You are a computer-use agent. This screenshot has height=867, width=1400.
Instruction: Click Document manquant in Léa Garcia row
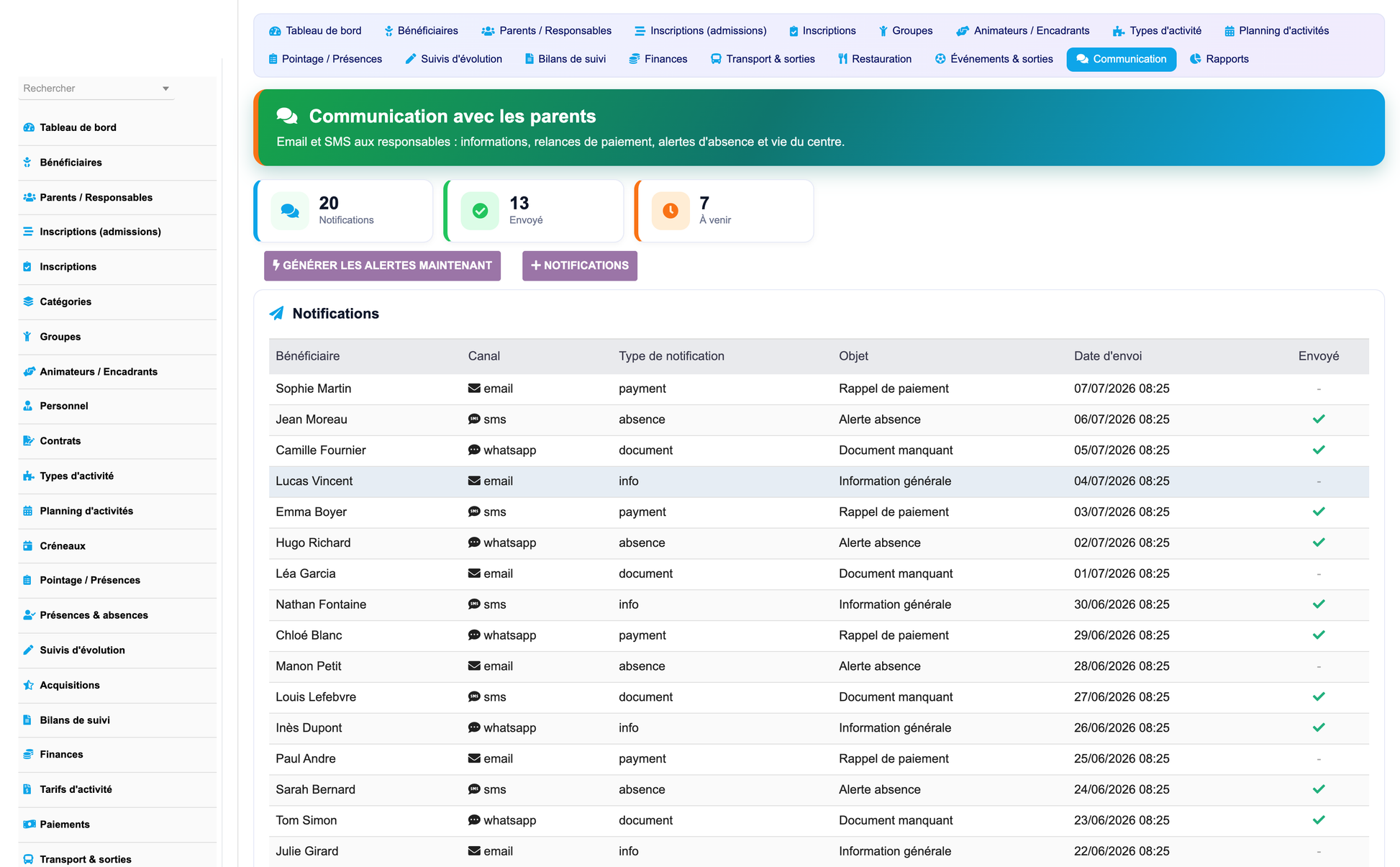coord(896,573)
